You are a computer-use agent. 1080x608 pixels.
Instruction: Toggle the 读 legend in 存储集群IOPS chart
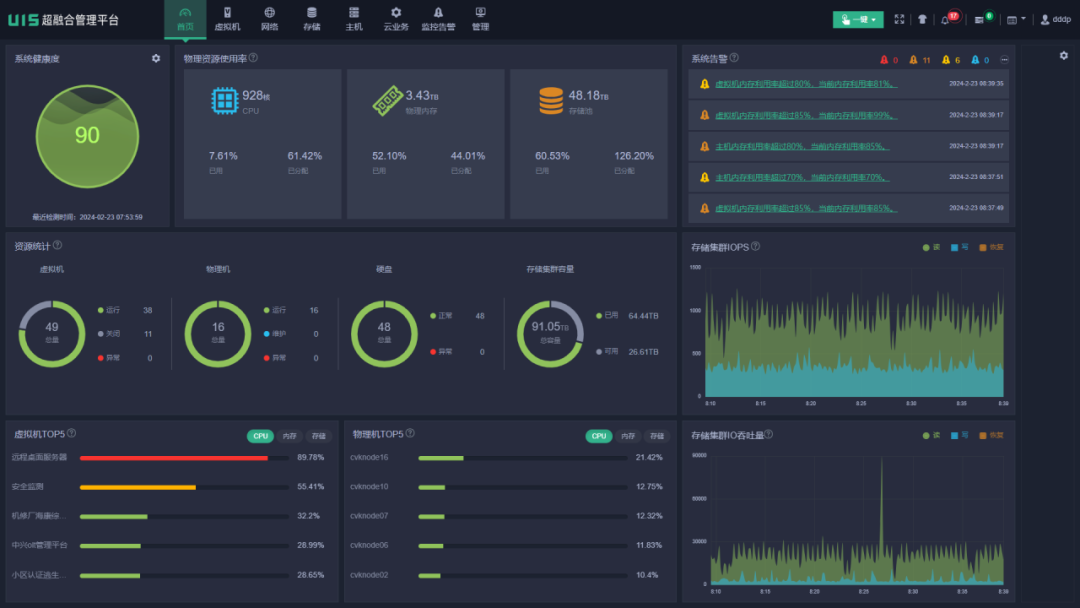[930, 247]
